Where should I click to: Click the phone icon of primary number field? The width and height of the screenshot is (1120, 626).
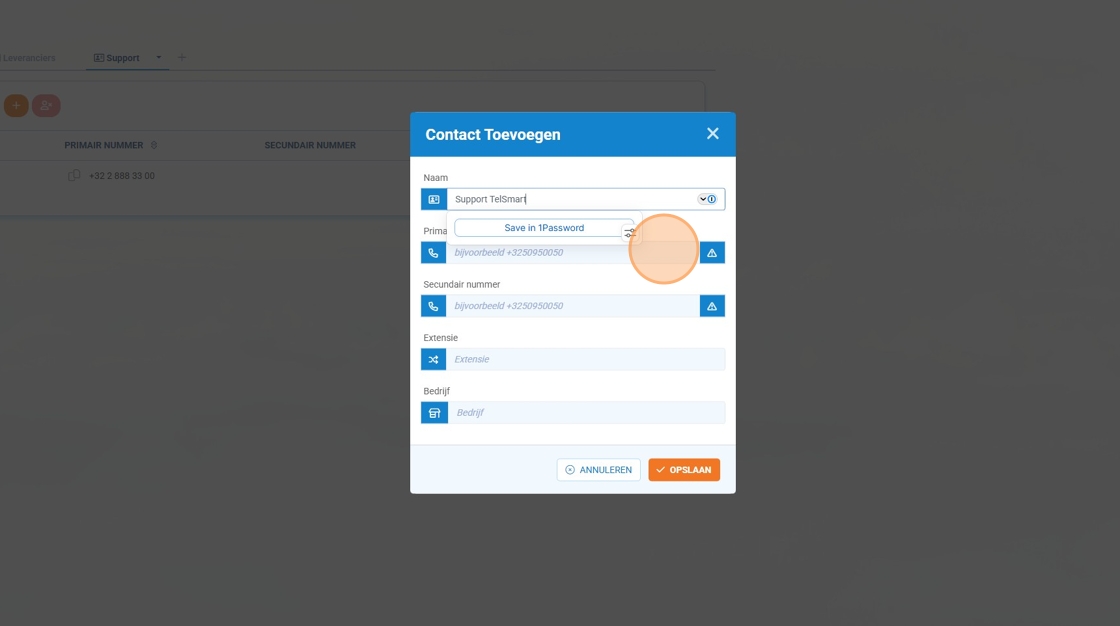(434, 253)
